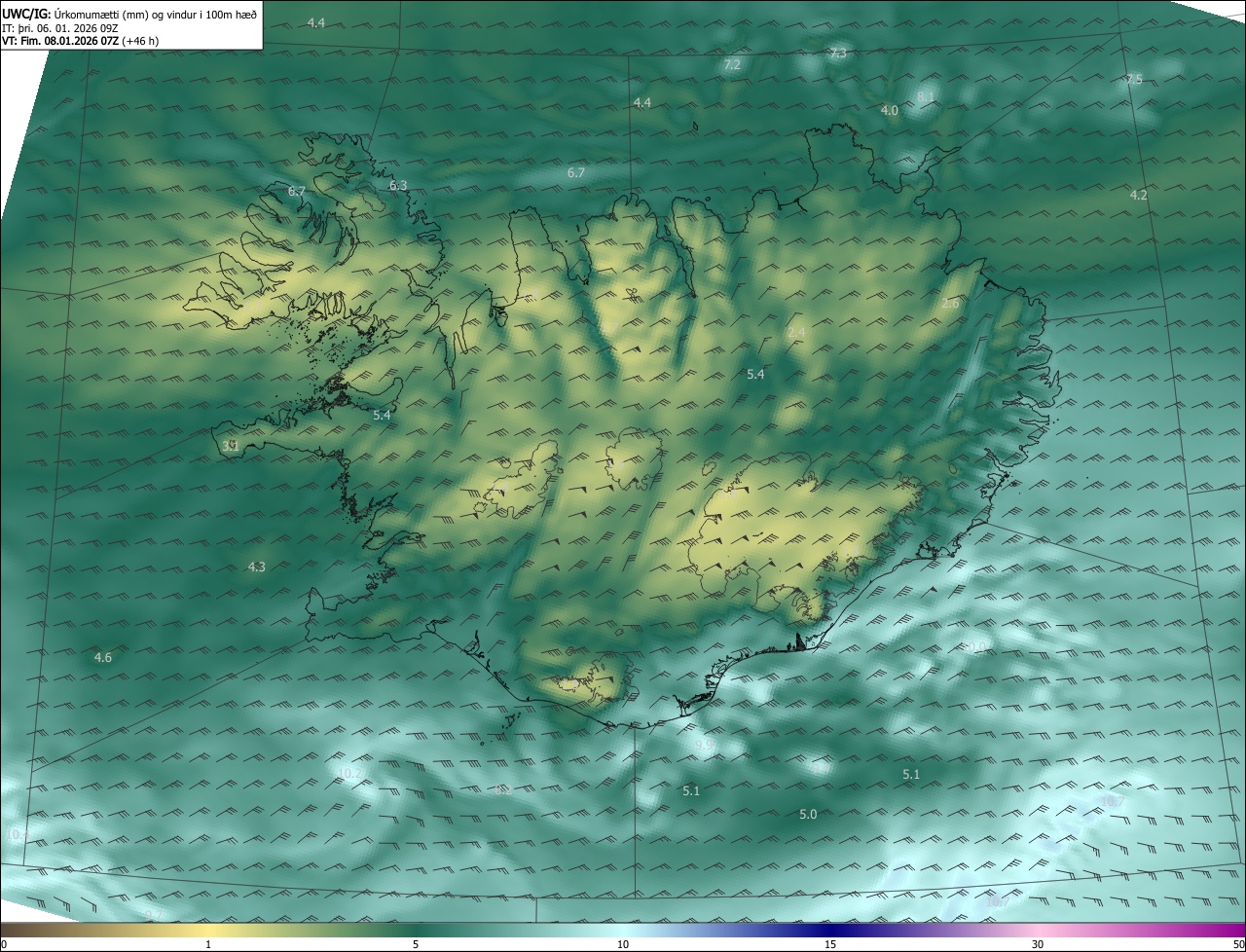Click the 0 tick on the color scale
The image size is (1246, 952).
[x=4, y=945]
